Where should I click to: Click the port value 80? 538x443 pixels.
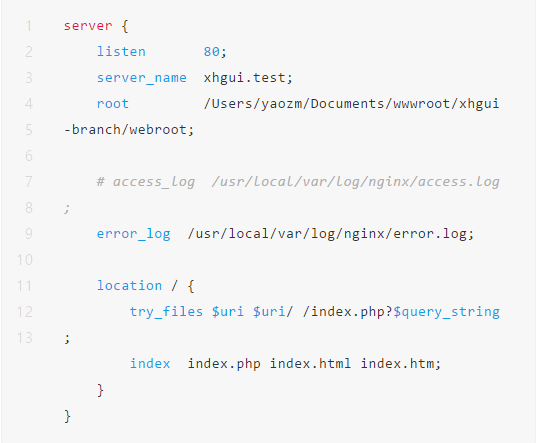tap(211, 52)
